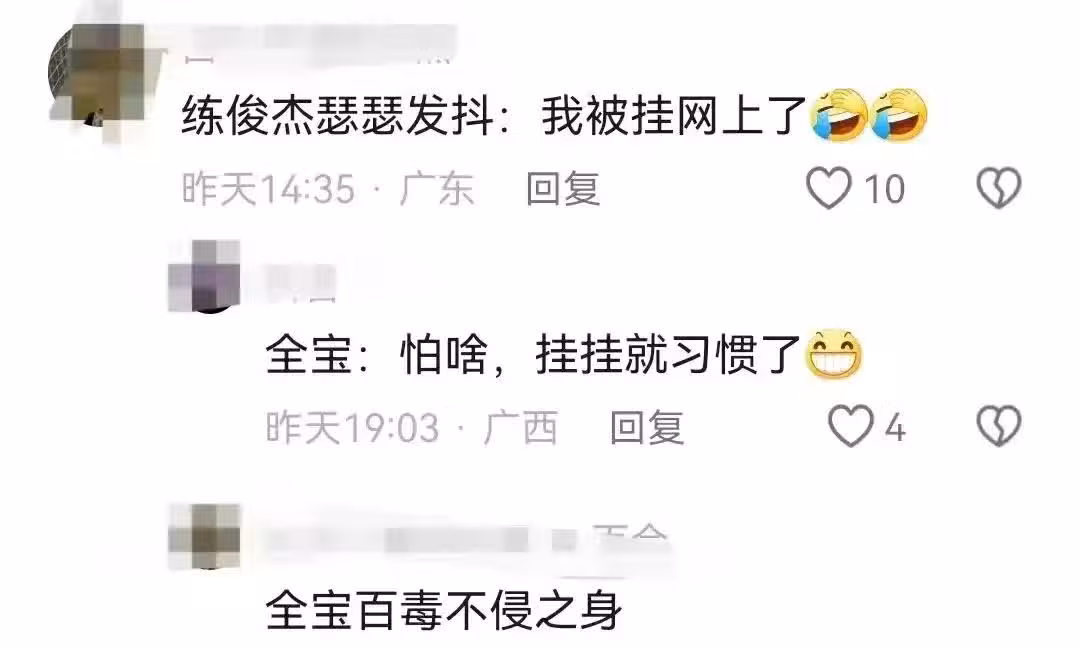Click timestamp 昨天19:03 · 广西
The width and height of the screenshot is (1080, 648).
[x=412, y=427]
